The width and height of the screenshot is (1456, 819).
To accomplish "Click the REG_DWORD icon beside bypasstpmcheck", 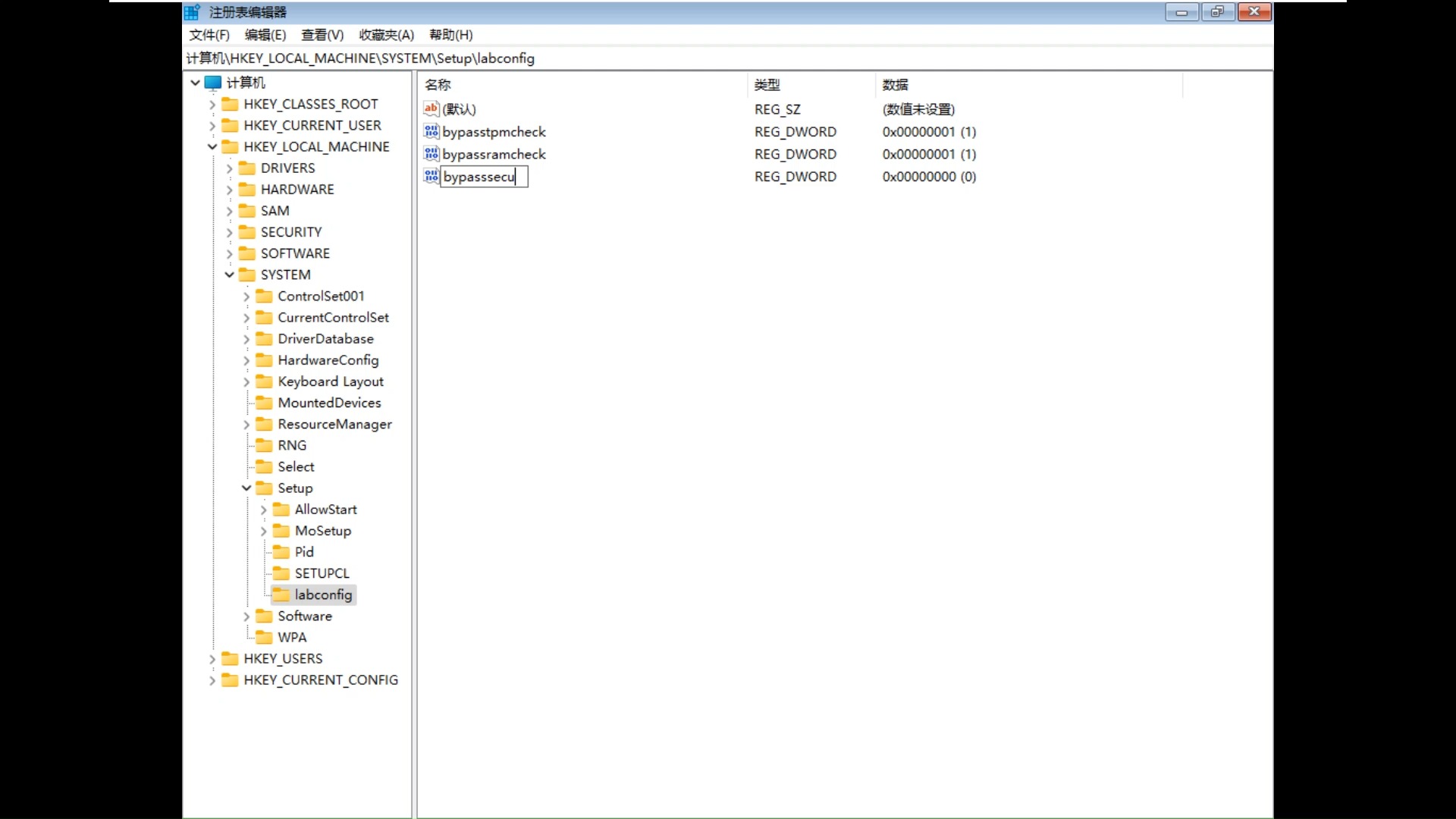I will [x=430, y=131].
